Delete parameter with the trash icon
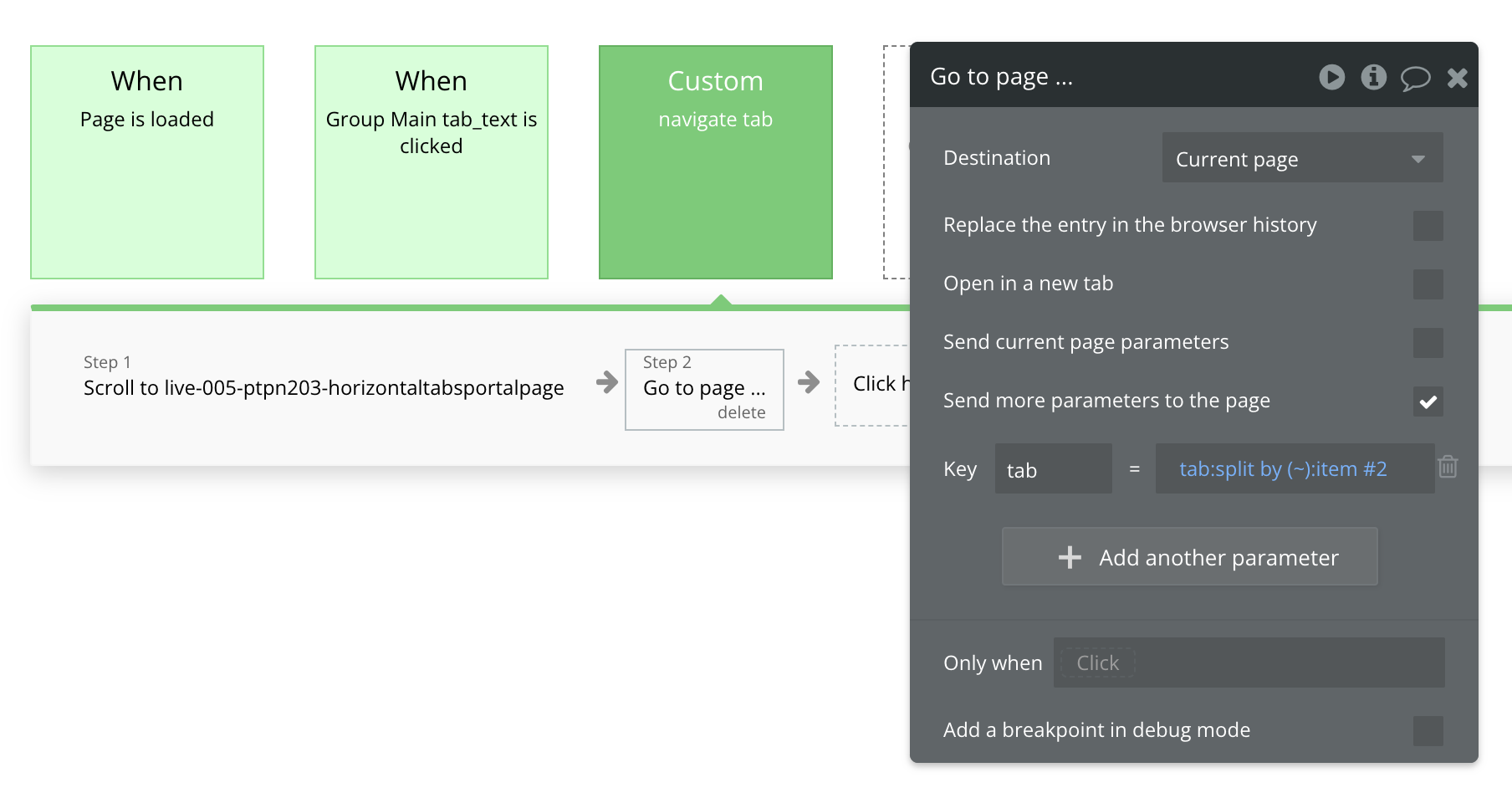The width and height of the screenshot is (1512, 798). coord(1448,467)
